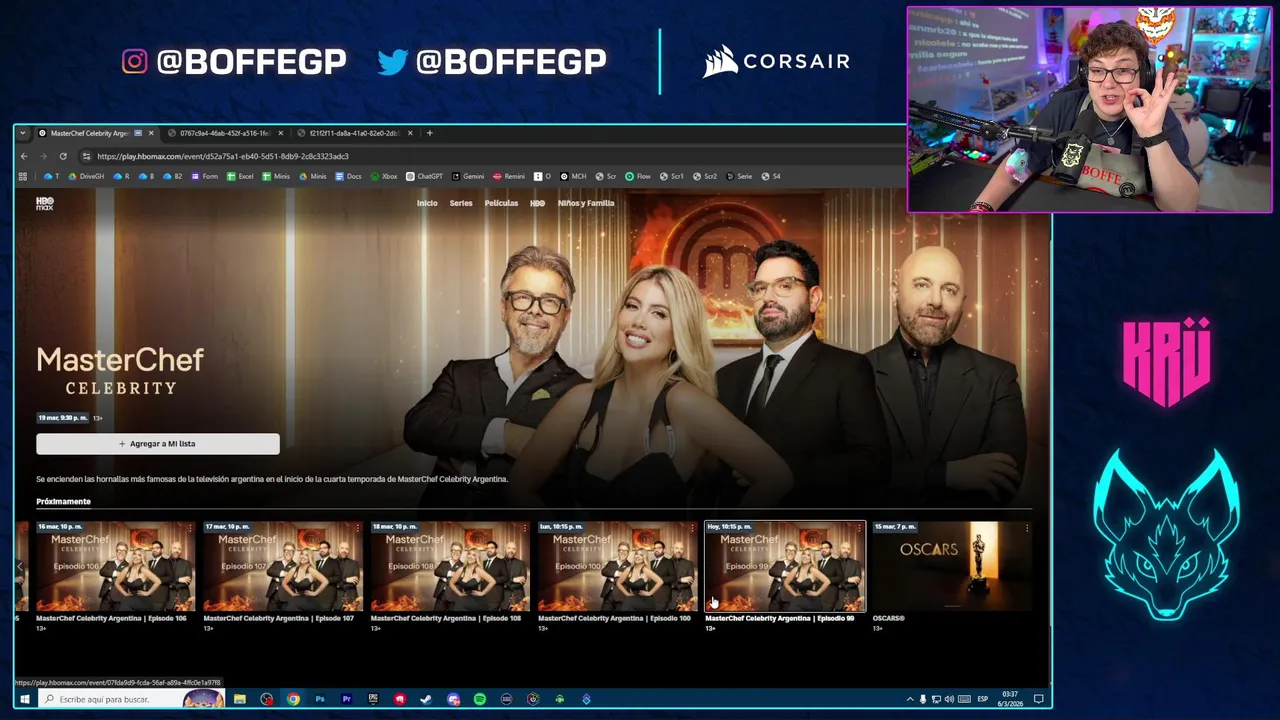
Task: Click Agregar a Mi lista button
Action: [x=158, y=444]
